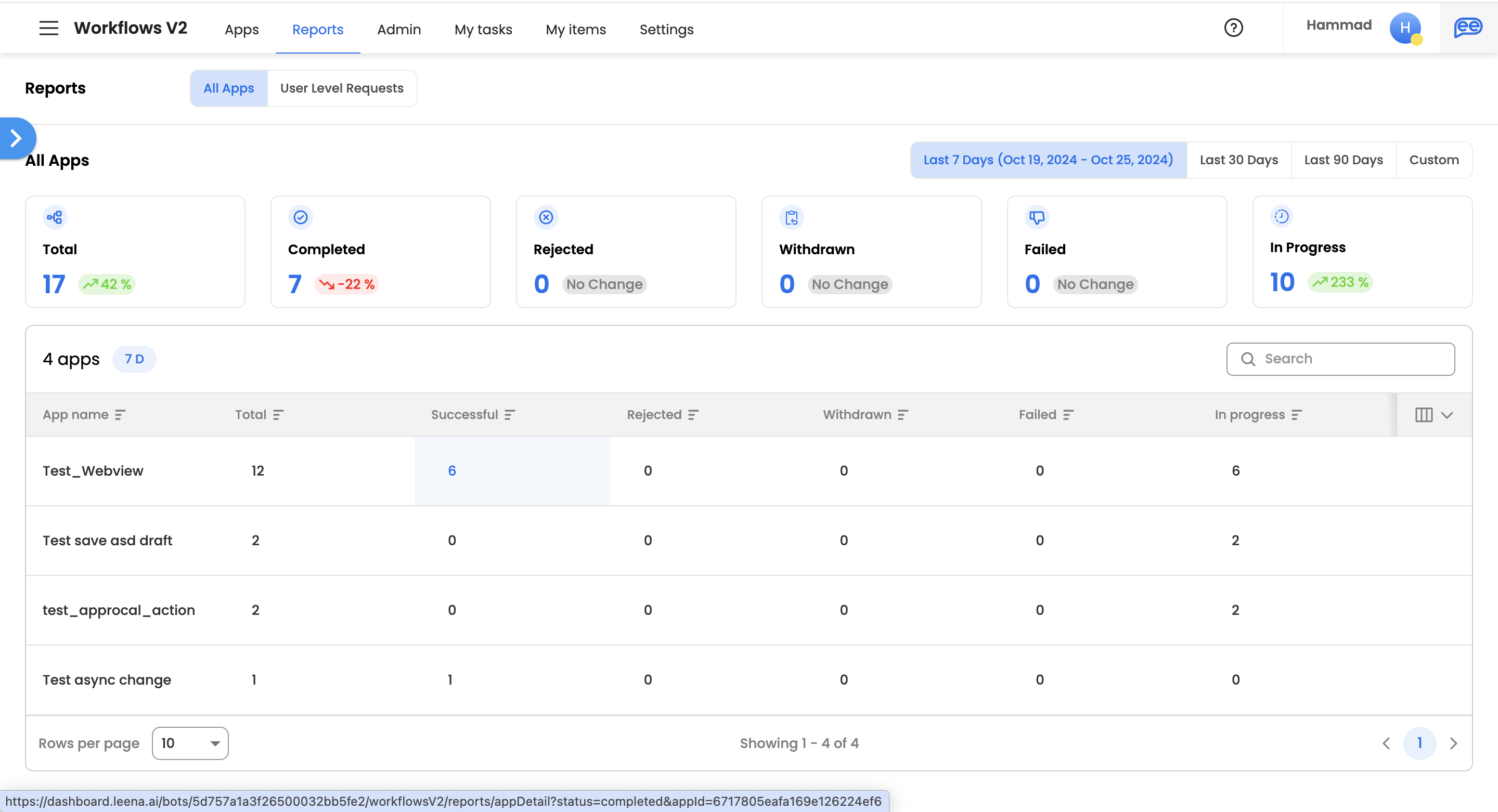The width and height of the screenshot is (1498, 812).
Task: Open the hamburger menu icon
Action: [x=49, y=28]
